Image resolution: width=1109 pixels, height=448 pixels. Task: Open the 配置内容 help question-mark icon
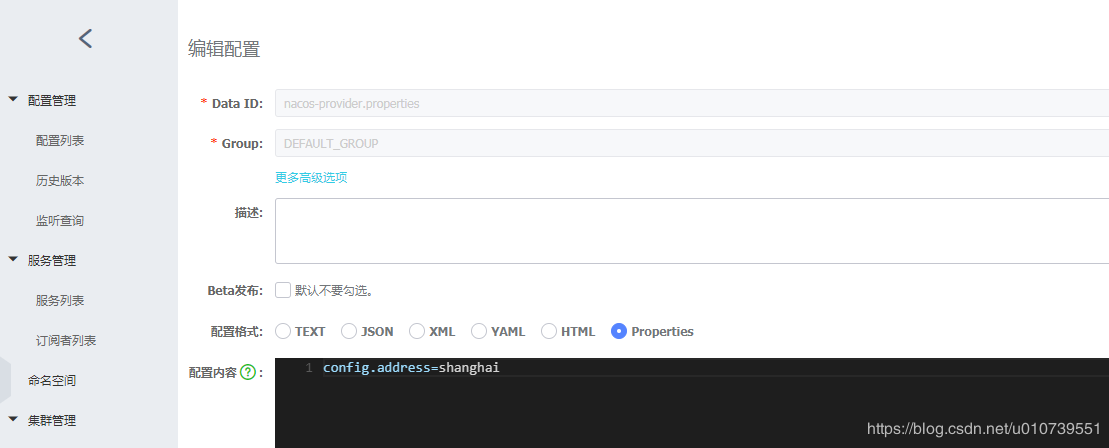click(x=248, y=372)
